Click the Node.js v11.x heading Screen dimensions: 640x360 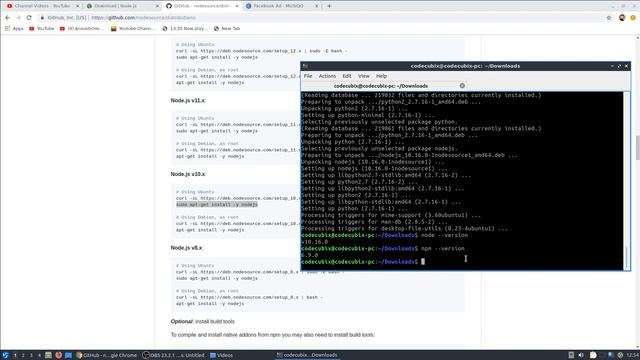point(188,100)
